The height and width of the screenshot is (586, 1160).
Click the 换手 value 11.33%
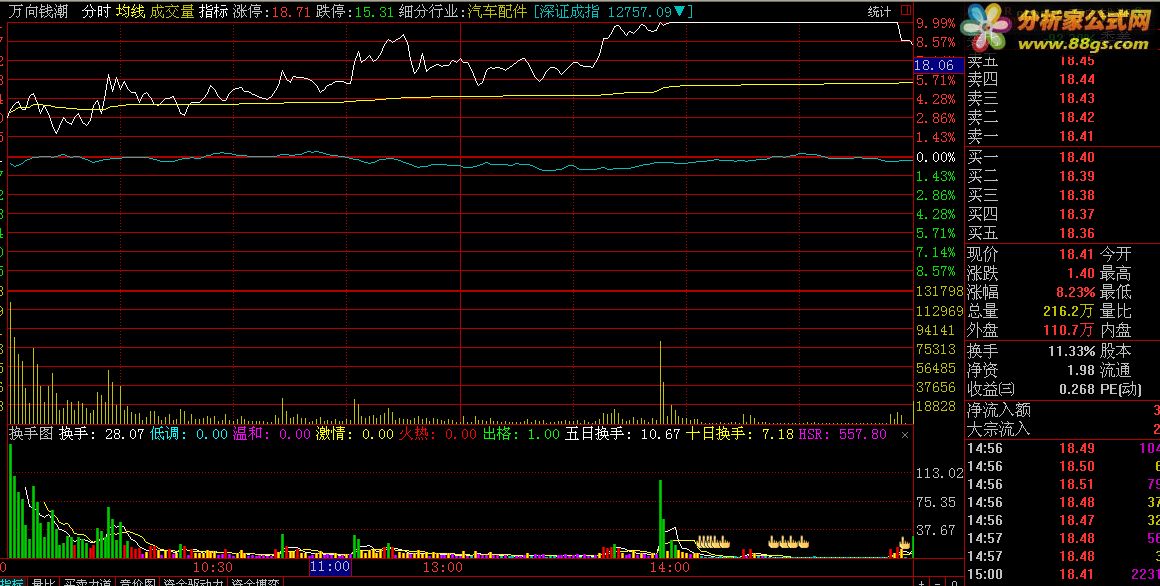pos(1071,351)
